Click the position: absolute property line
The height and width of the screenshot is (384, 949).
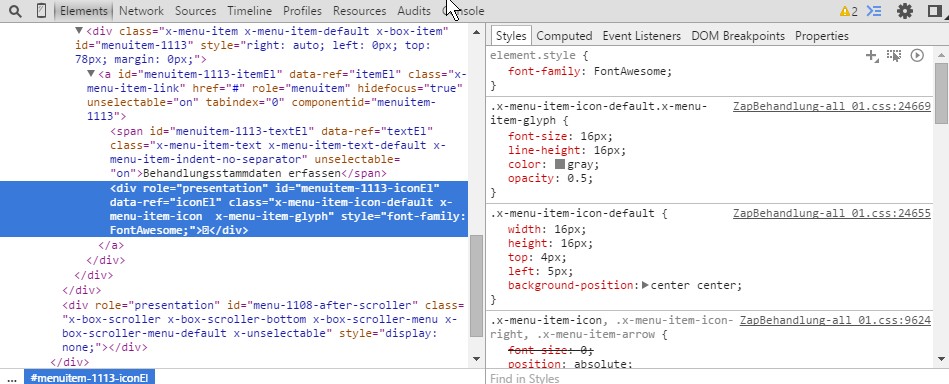pyautogui.click(x=570, y=364)
